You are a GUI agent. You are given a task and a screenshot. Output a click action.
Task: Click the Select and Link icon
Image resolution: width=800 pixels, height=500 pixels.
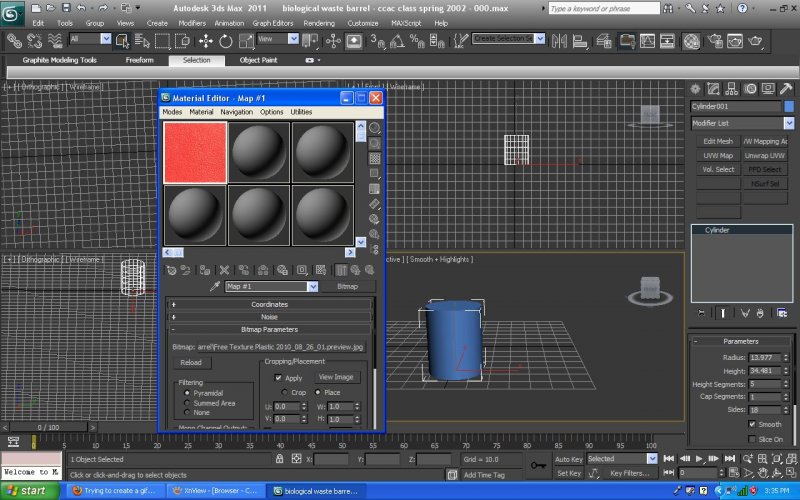click(14, 41)
